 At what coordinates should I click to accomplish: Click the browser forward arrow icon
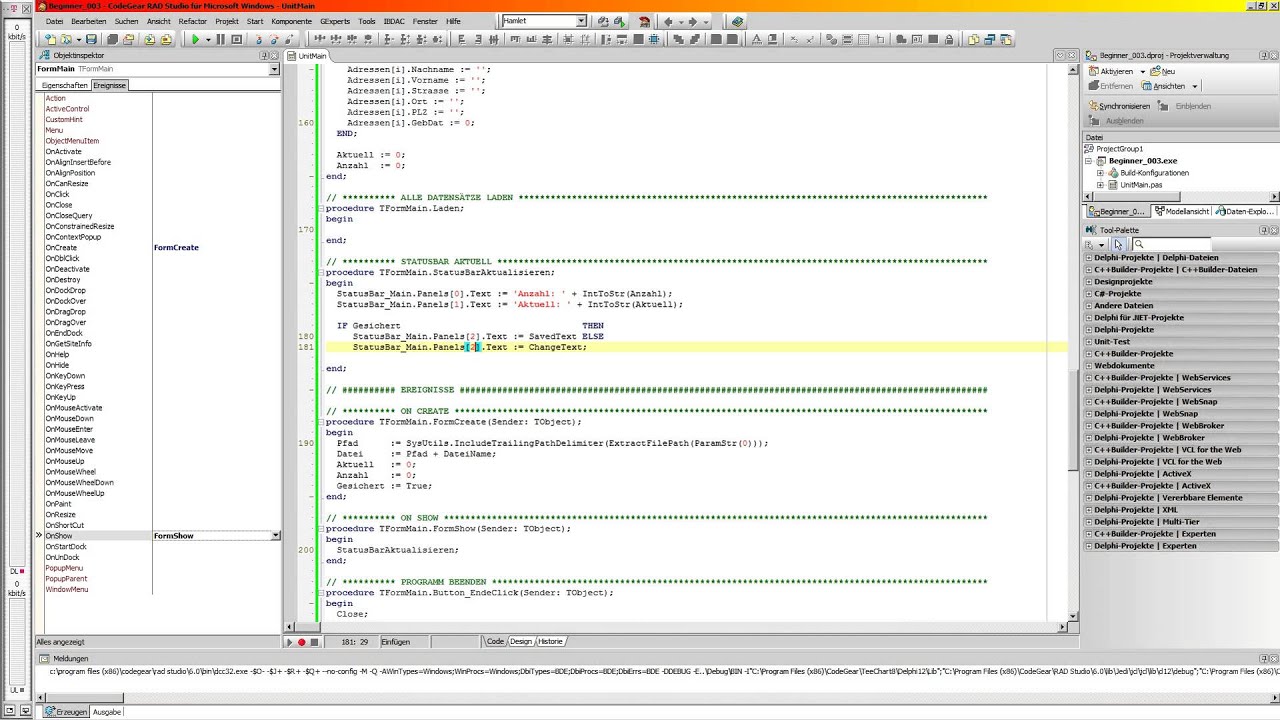[692, 22]
